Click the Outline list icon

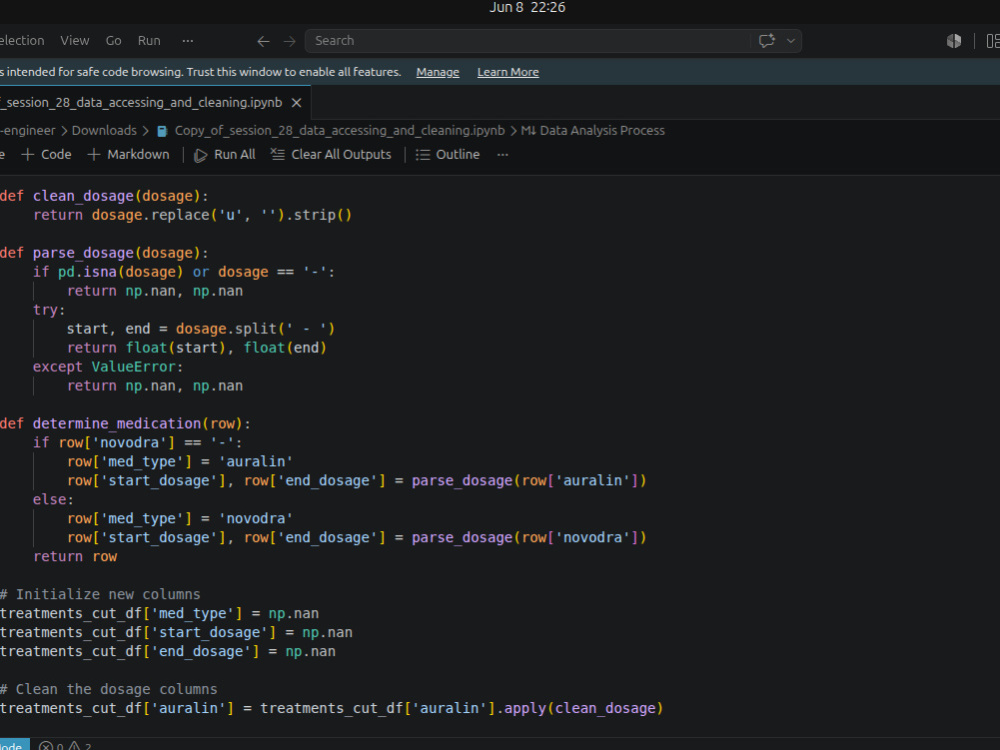(422, 155)
